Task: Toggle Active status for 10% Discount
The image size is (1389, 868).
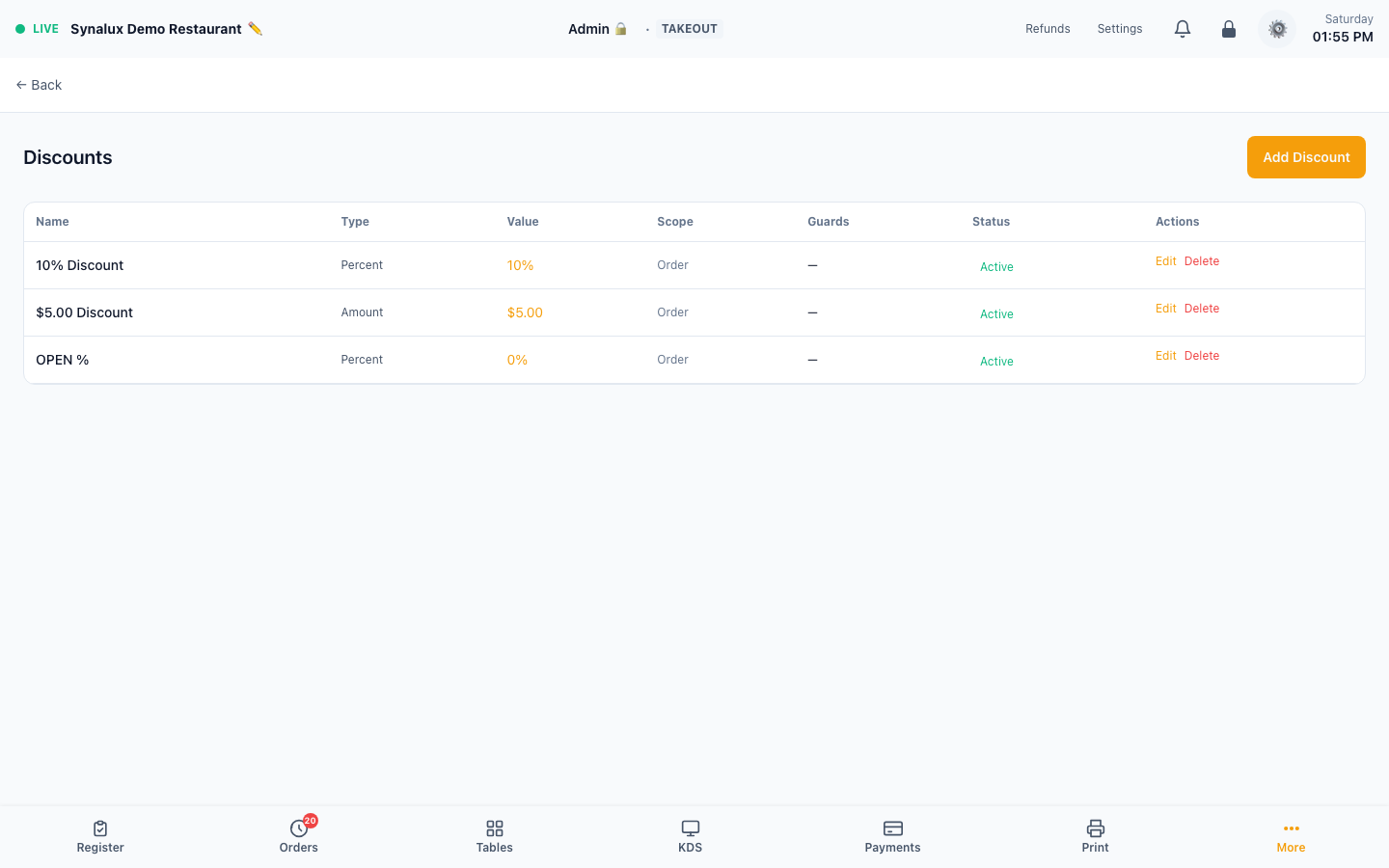Action: click(x=996, y=267)
